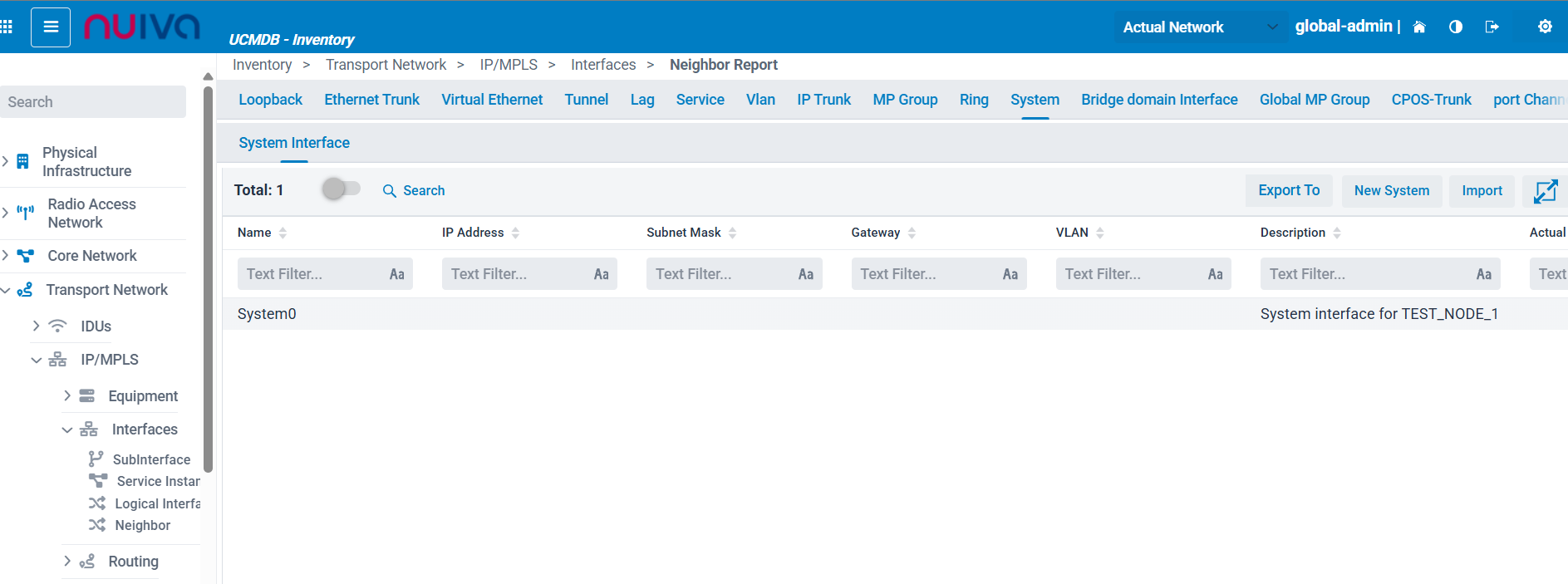Toggle case sensitivity on Description filter
The height and width of the screenshot is (584, 1568).
point(1483,274)
